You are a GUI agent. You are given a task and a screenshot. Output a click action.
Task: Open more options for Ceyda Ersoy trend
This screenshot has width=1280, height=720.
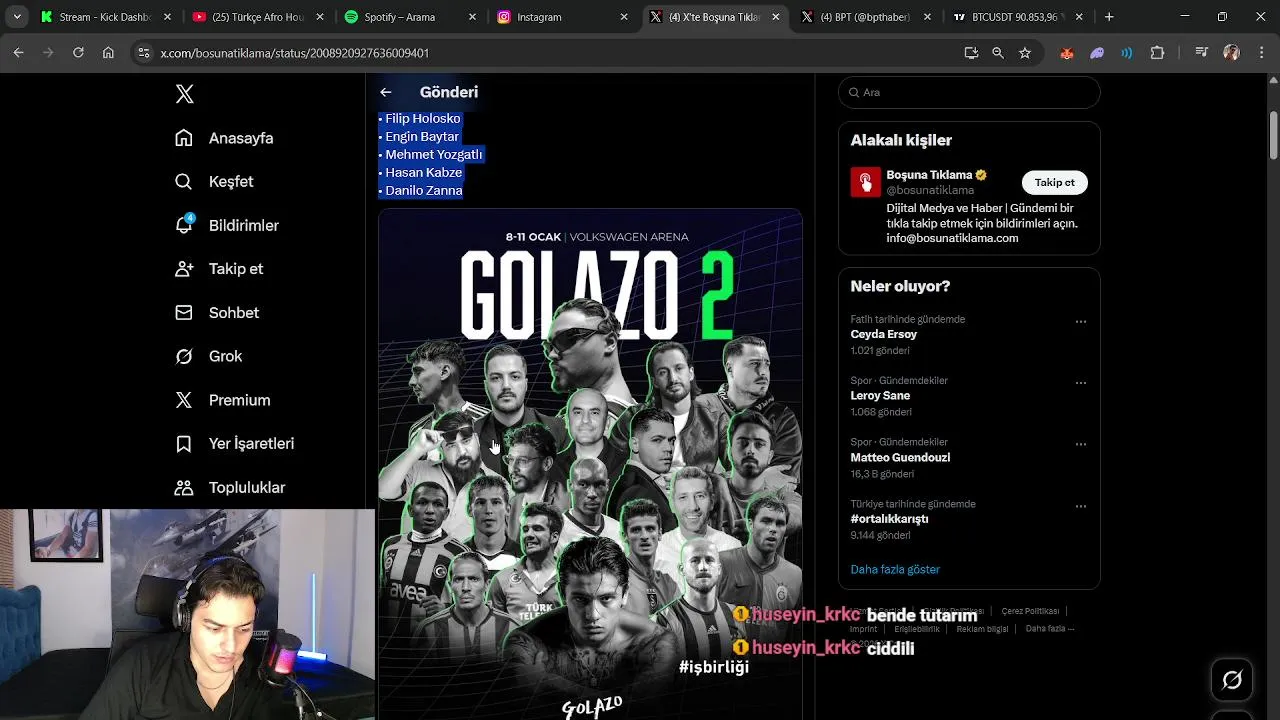1081,322
